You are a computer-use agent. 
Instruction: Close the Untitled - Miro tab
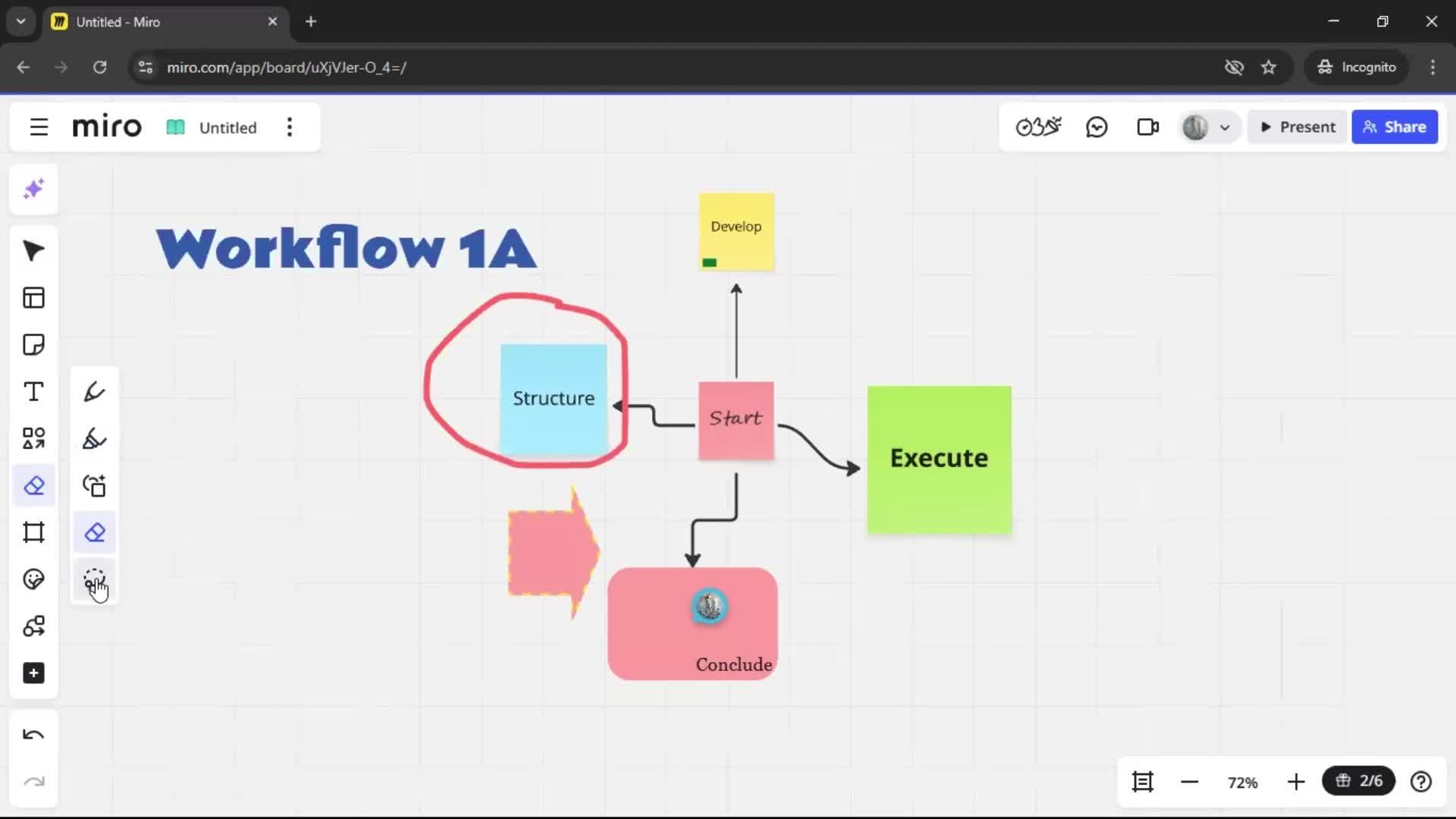272,22
